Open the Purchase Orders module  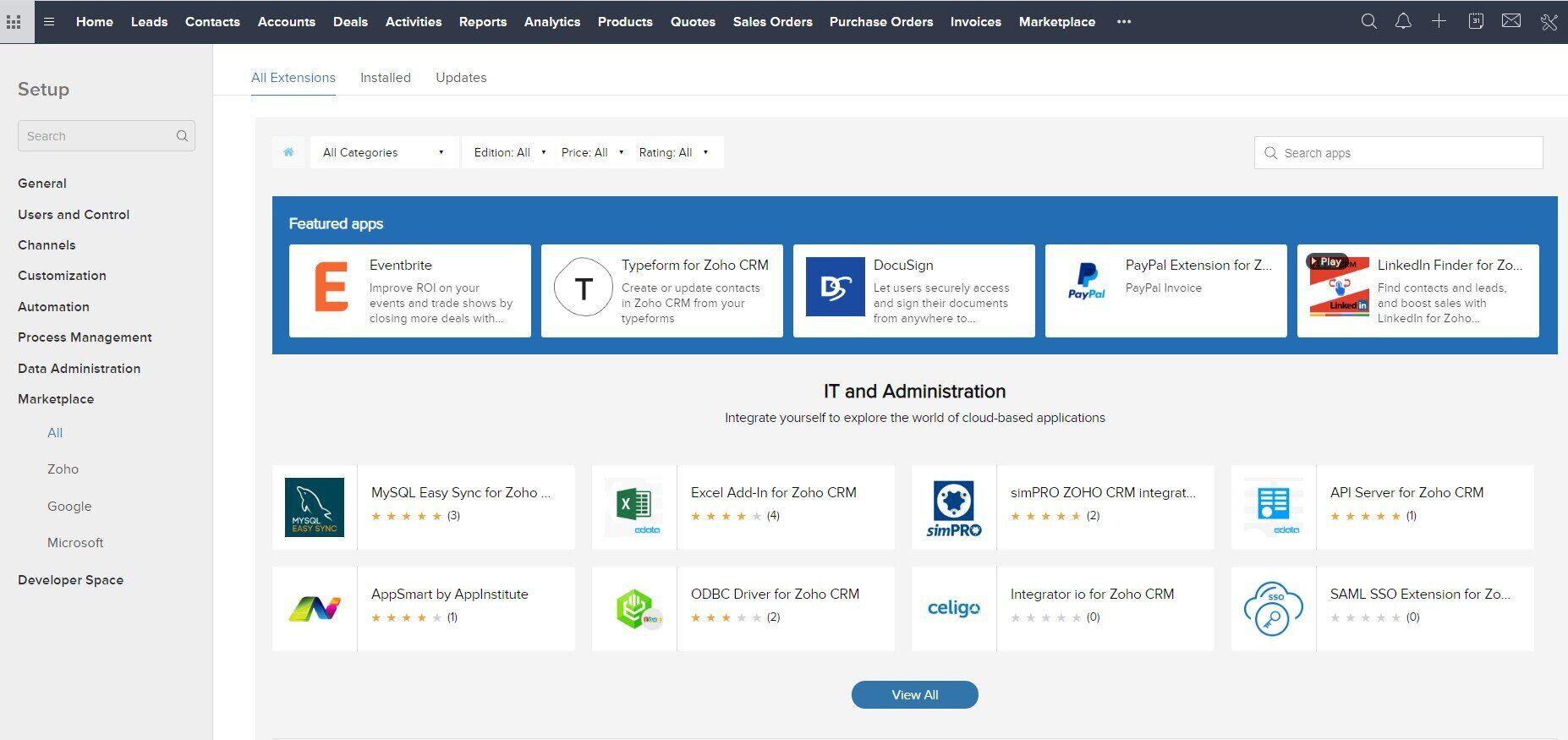click(x=881, y=22)
